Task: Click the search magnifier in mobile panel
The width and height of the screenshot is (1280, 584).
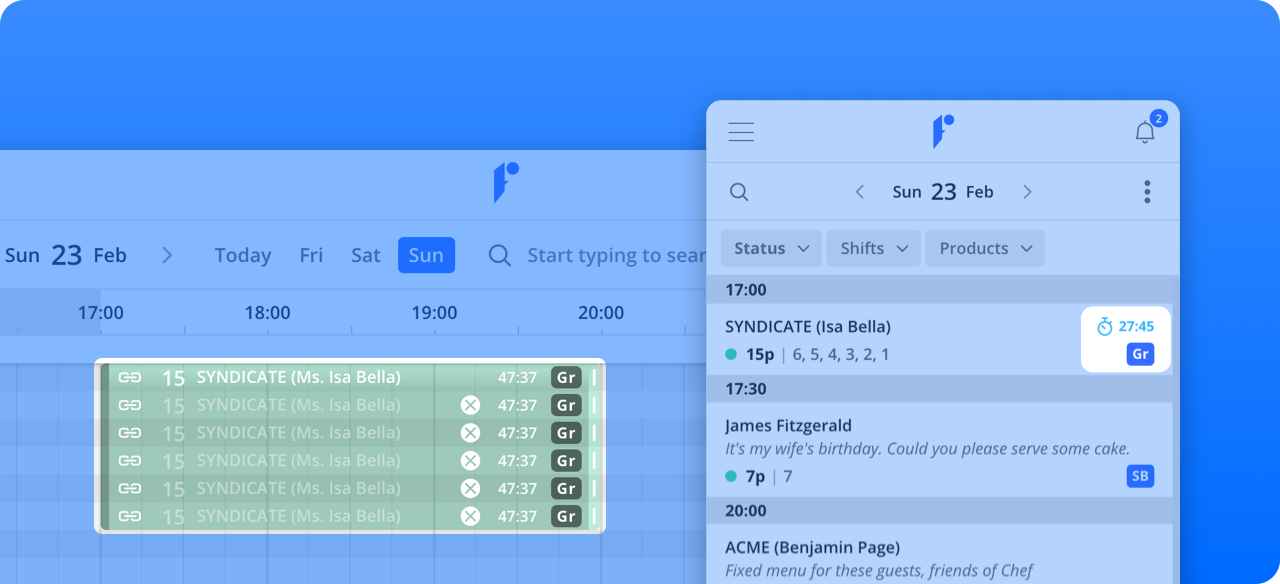Action: tap(739, 192)
